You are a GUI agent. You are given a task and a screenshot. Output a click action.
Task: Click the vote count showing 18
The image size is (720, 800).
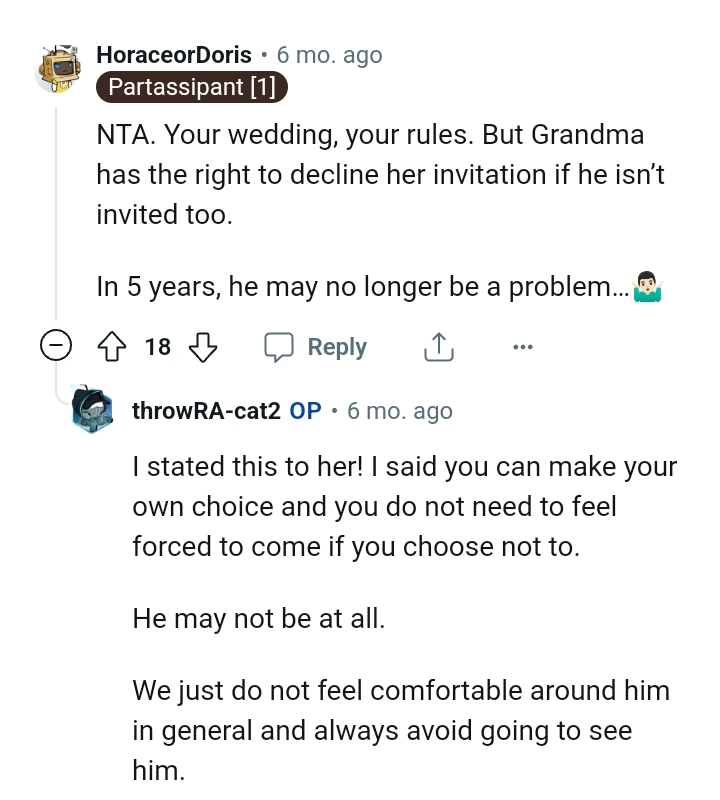coord(157,346)
